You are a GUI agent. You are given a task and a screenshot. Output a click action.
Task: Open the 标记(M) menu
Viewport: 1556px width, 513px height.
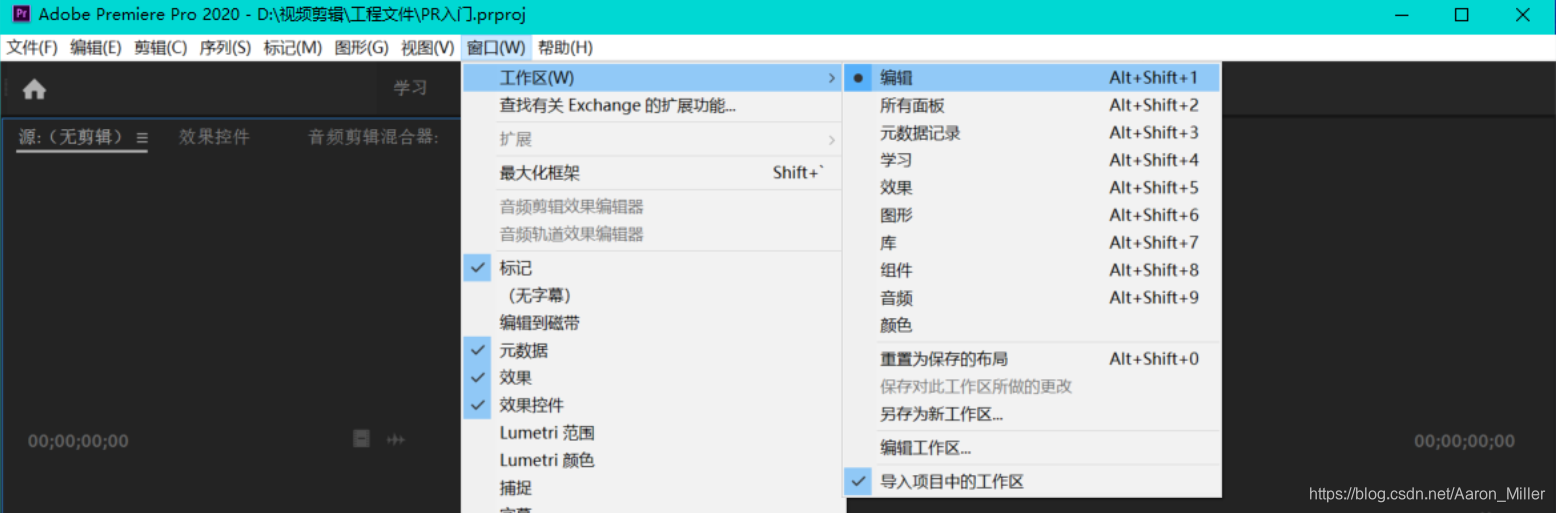[293, 48]
